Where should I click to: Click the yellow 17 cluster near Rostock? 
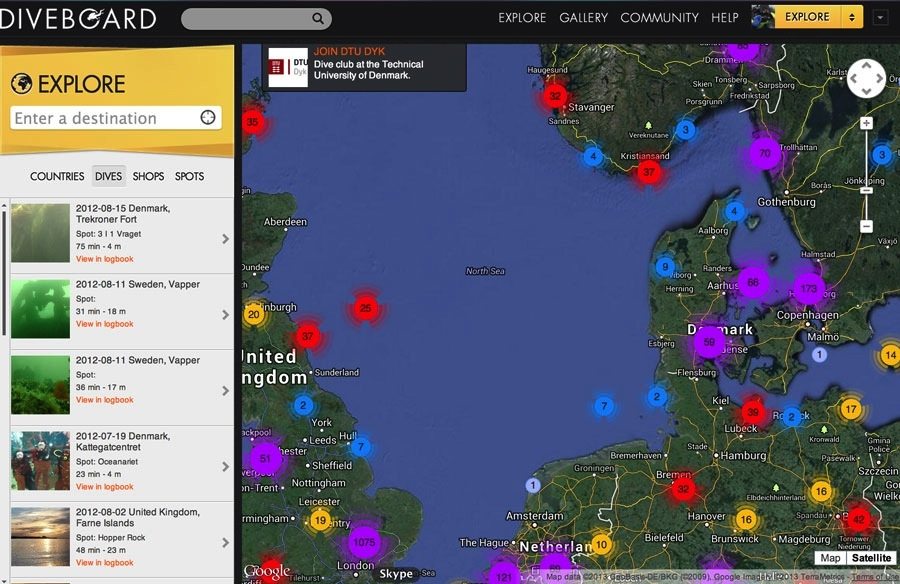point(851,409)
